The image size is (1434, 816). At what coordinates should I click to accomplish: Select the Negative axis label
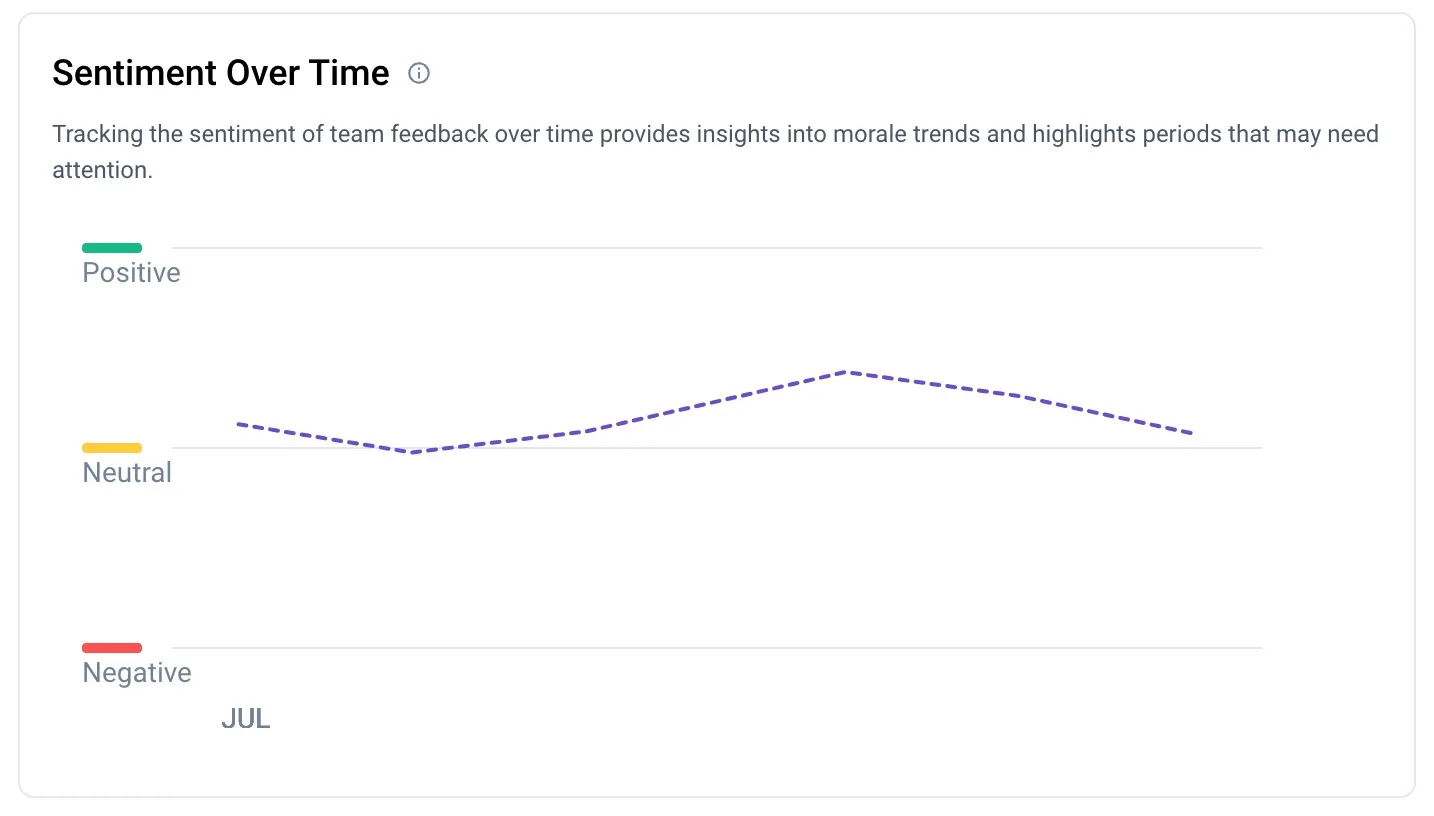[137, 673]
